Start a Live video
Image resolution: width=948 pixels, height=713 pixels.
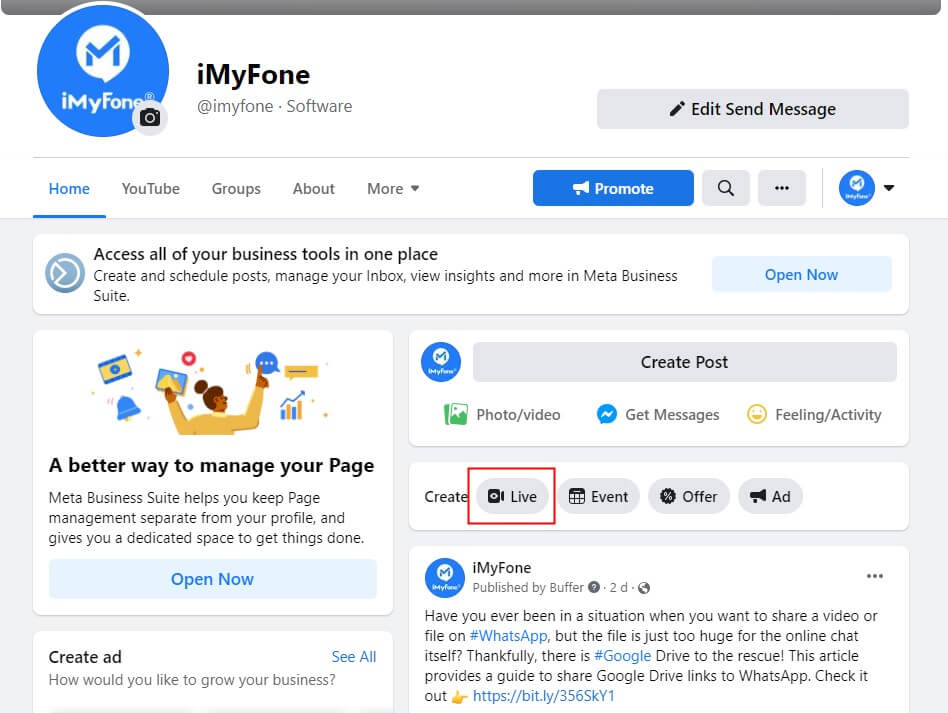tap(512, 496)
